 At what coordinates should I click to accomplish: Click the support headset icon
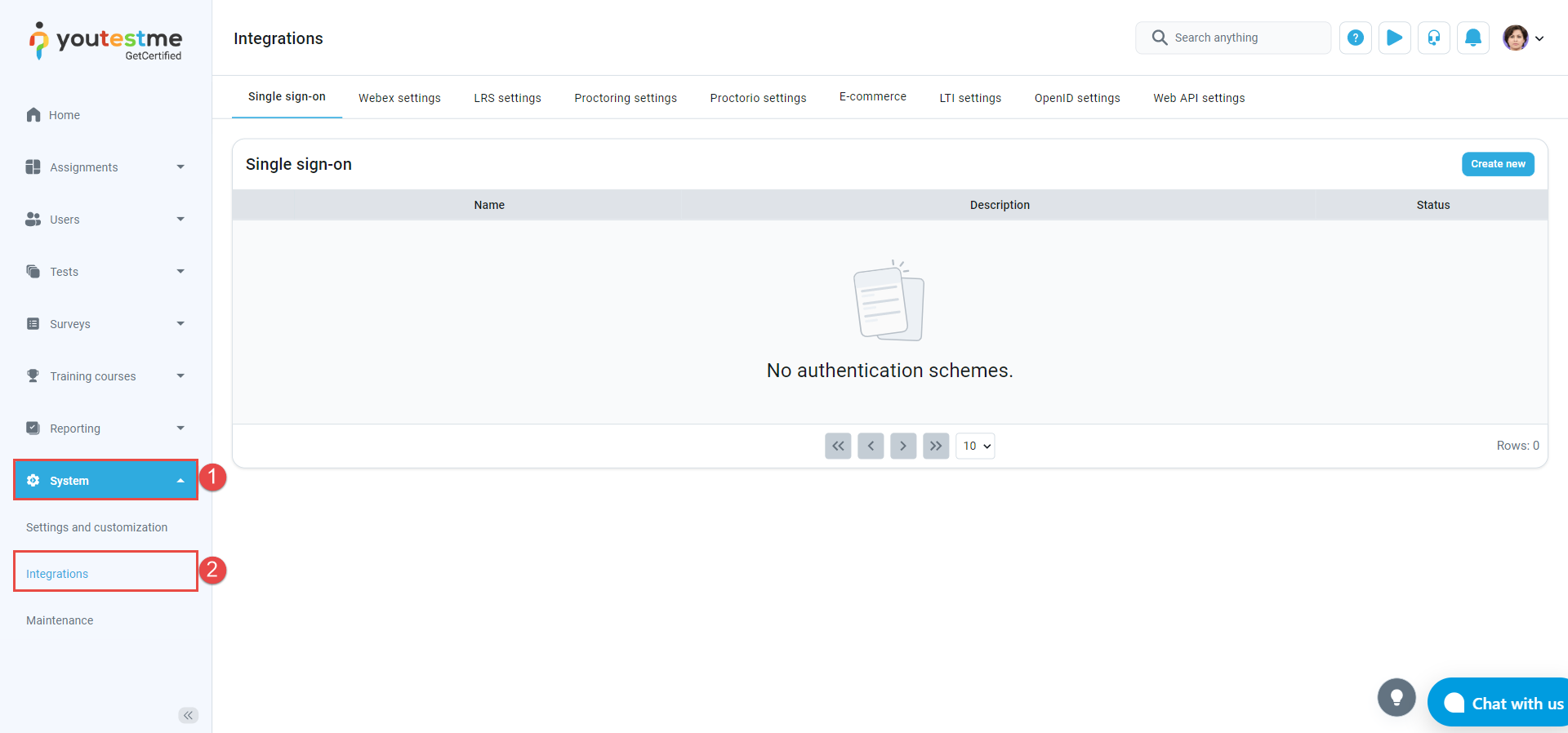(x=1433, y=38)
